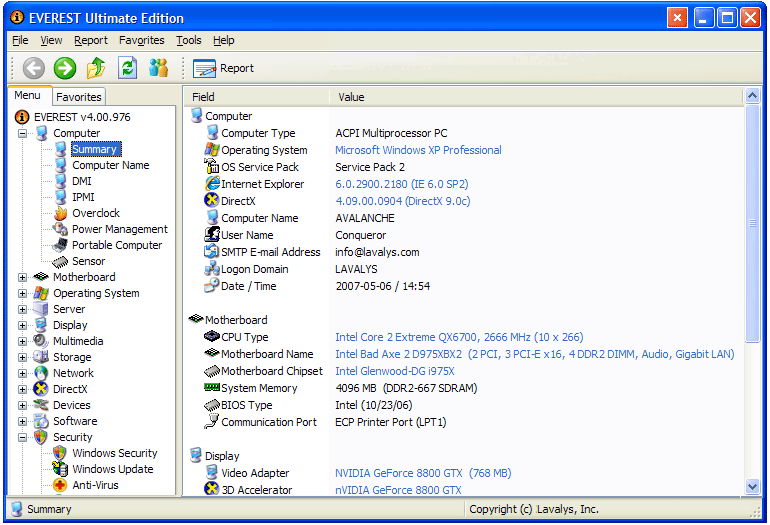
Task: Click the Refresh toolbar icon
Action: pos(128,68)
